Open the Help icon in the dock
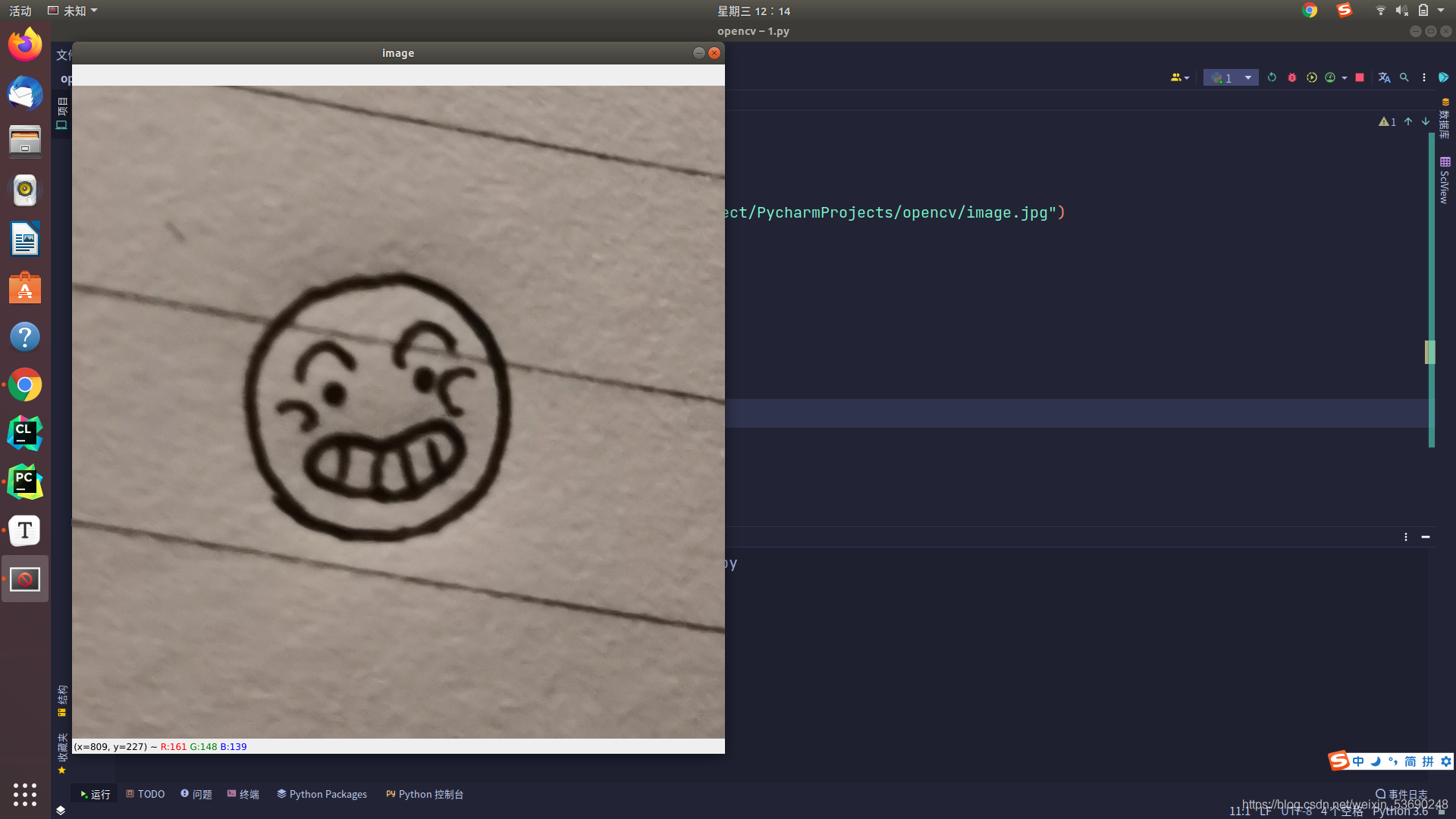The image size is (1456, 819). pyautogui.click(x=25, y=336)
